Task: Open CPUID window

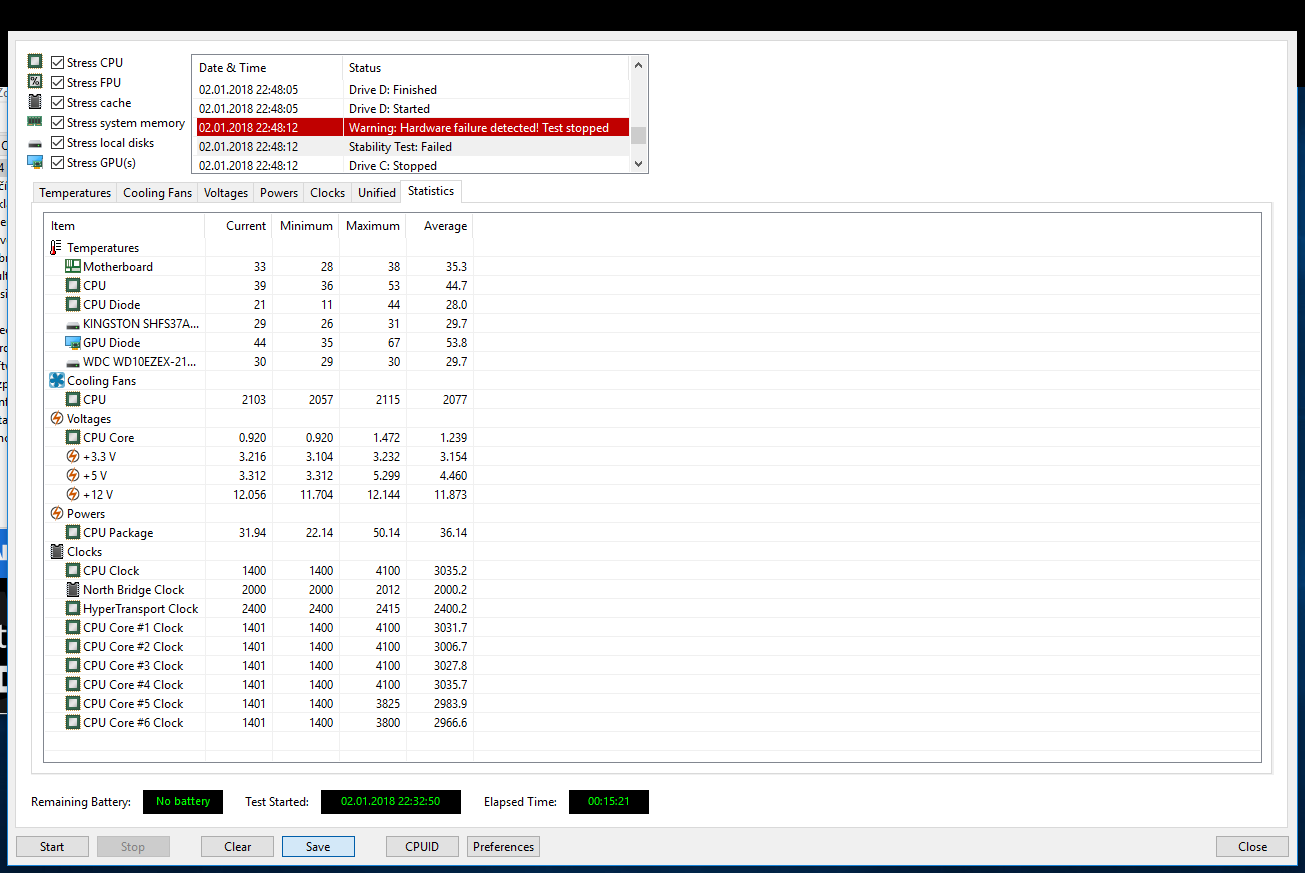Action: click(x=422, y=847)
